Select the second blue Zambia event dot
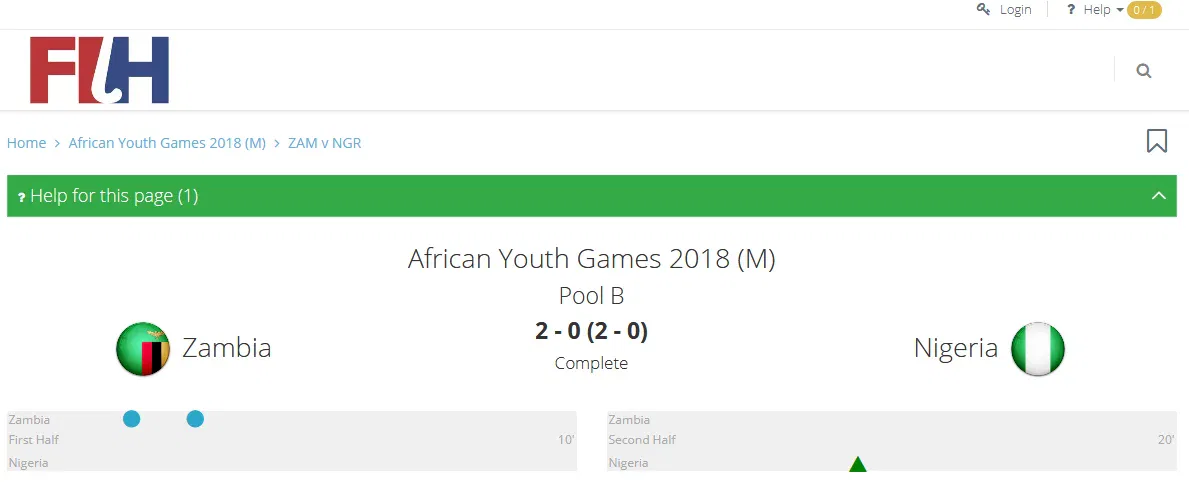 click(195, 419)
